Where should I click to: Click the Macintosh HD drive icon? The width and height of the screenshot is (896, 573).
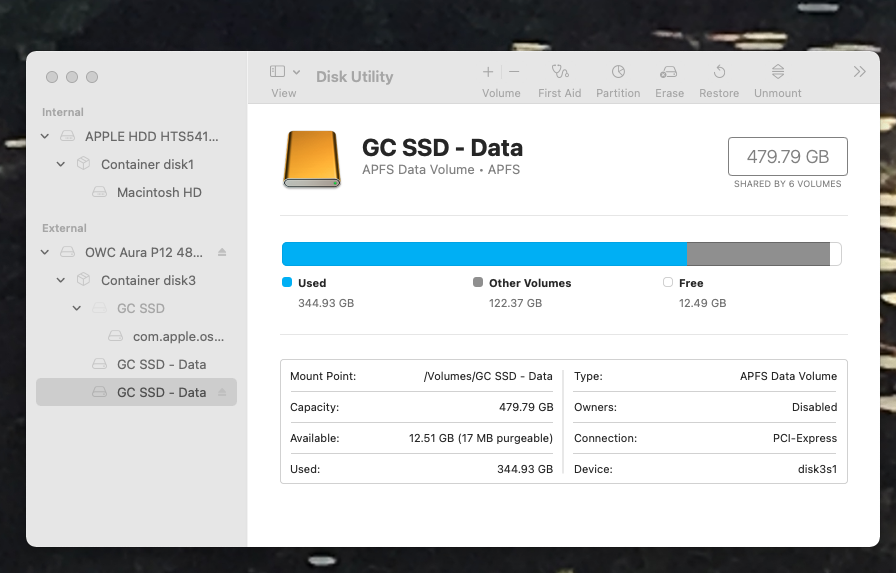coord(99,192)
